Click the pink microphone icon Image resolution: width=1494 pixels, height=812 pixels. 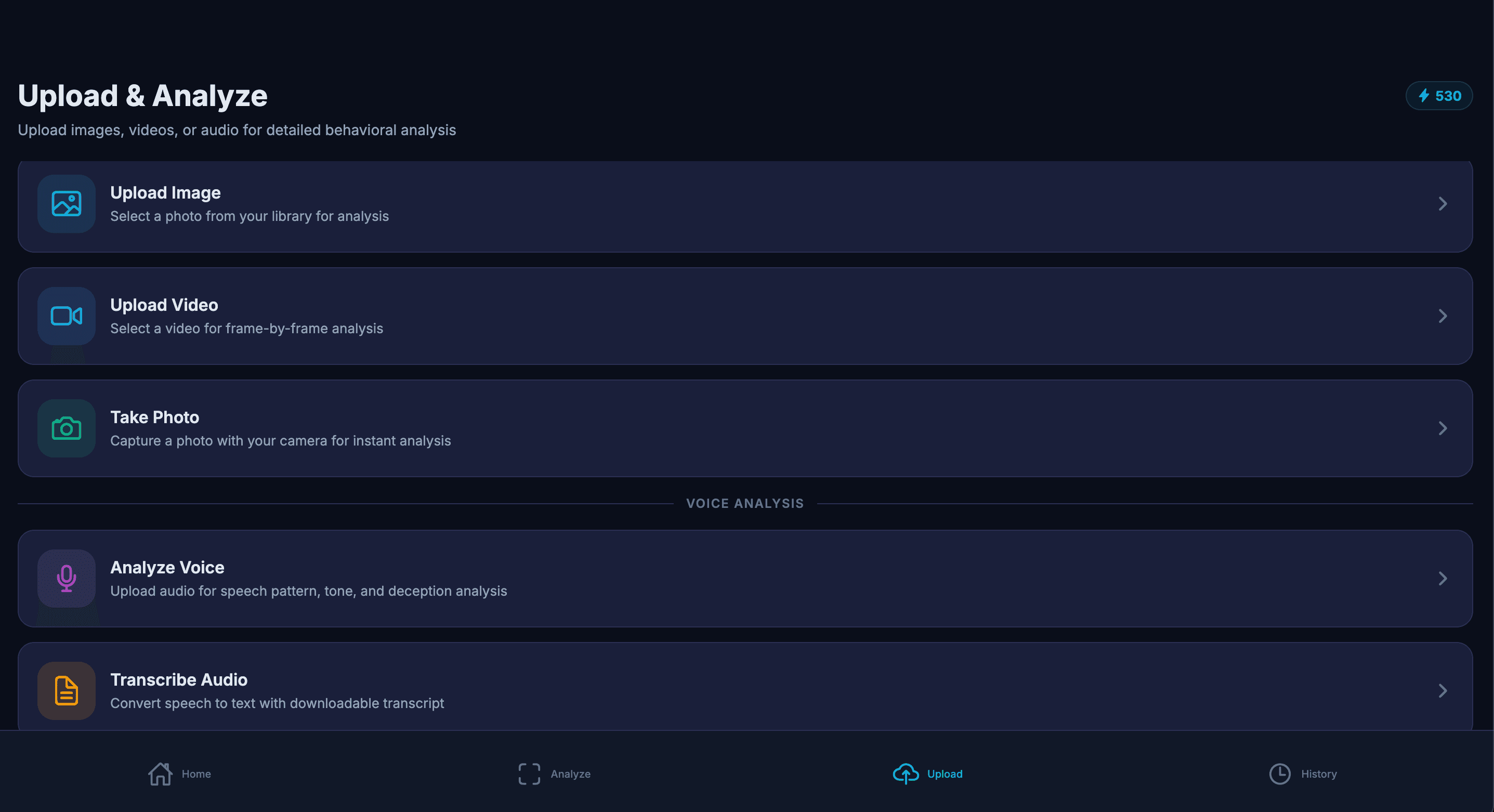point(66,578)
